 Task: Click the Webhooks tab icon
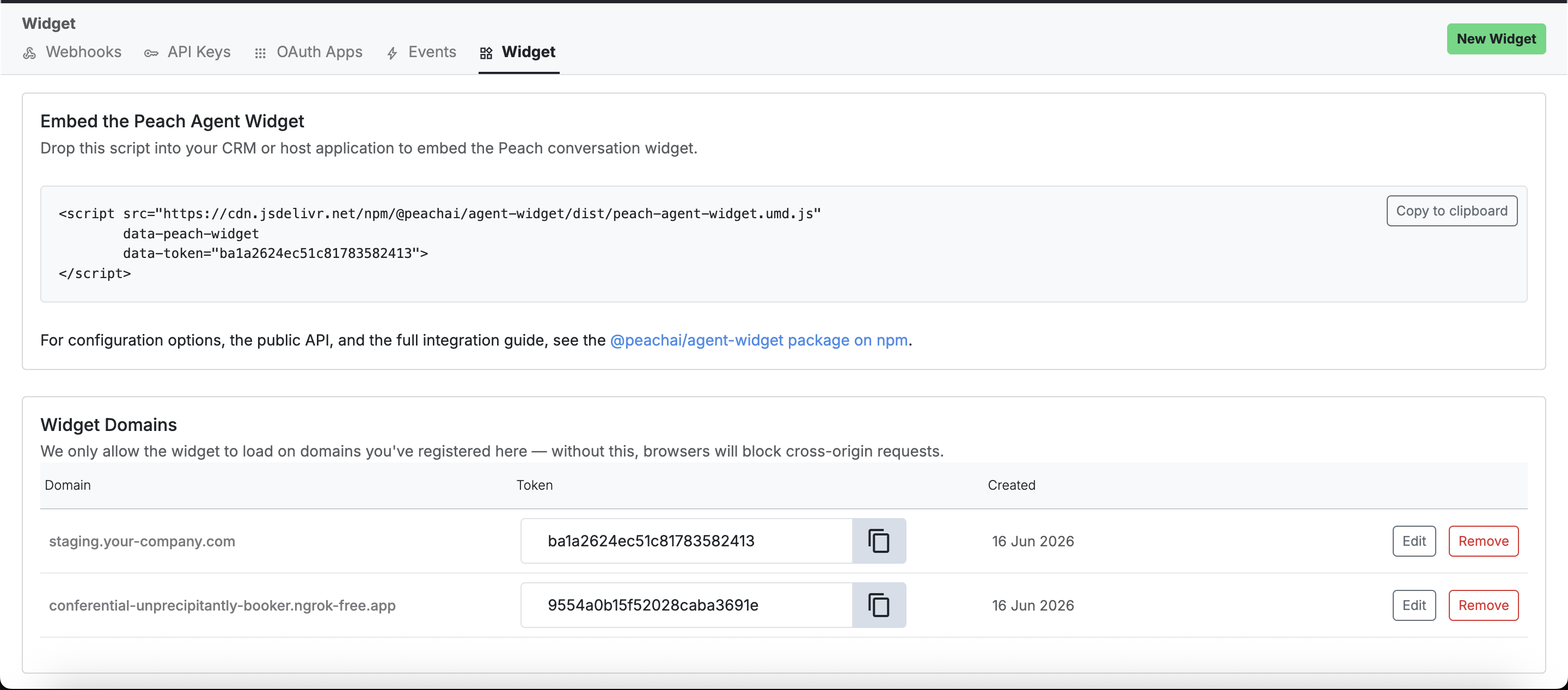pos(29,53)
